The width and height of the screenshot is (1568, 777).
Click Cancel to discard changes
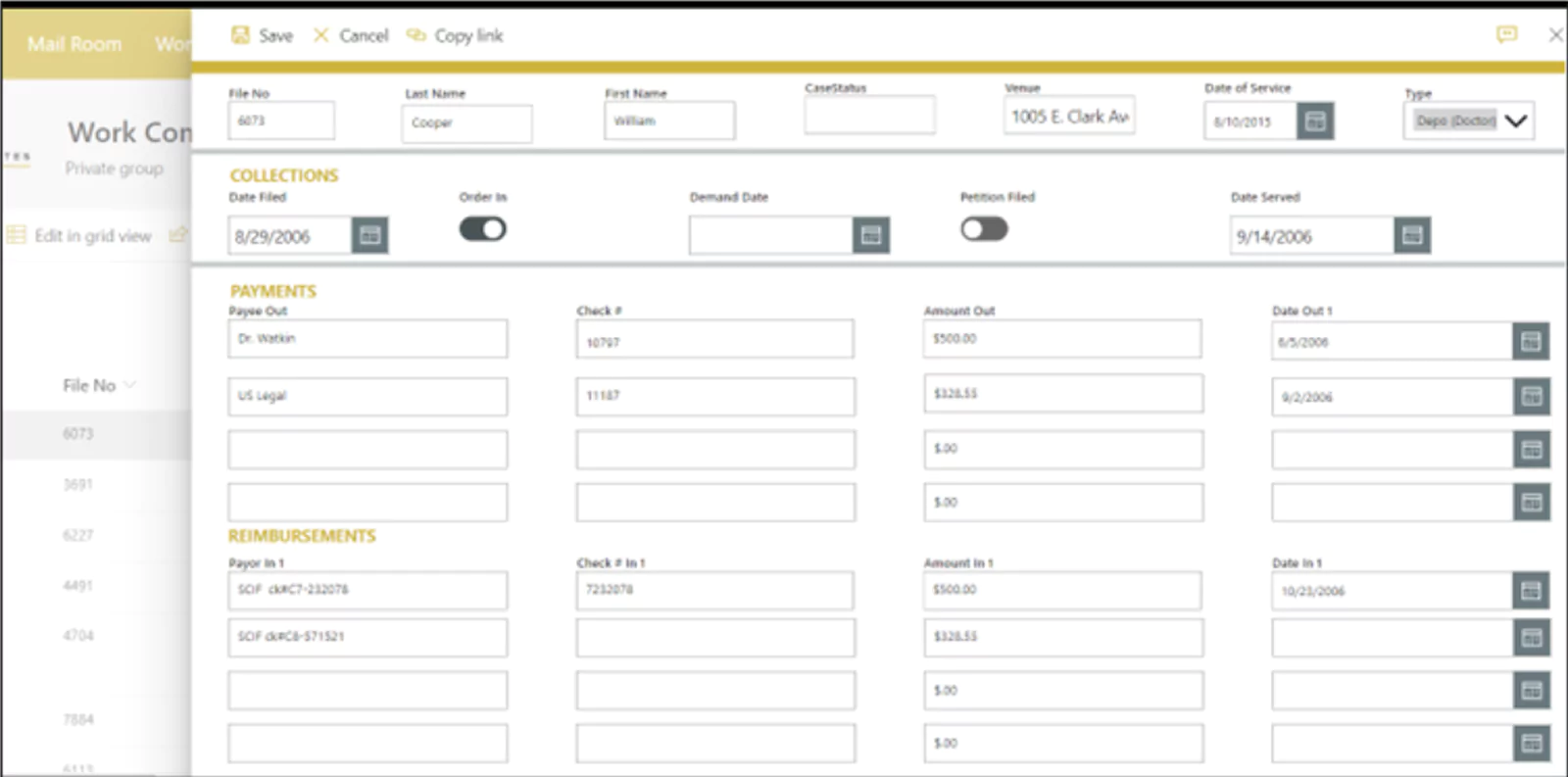(x=352, y=35)
